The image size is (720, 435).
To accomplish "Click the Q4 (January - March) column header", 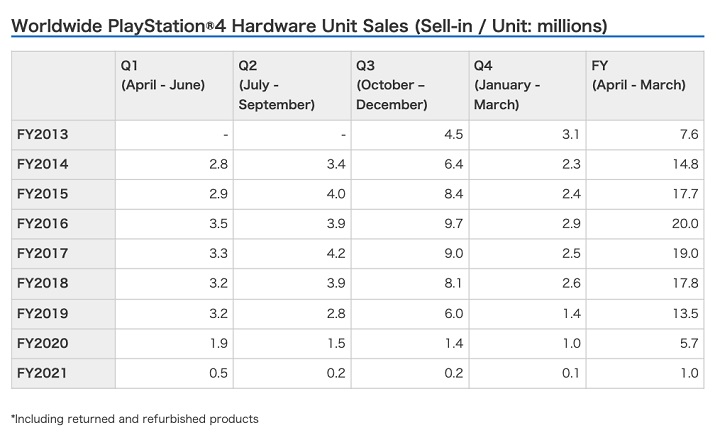I will [x=509, y=85].
